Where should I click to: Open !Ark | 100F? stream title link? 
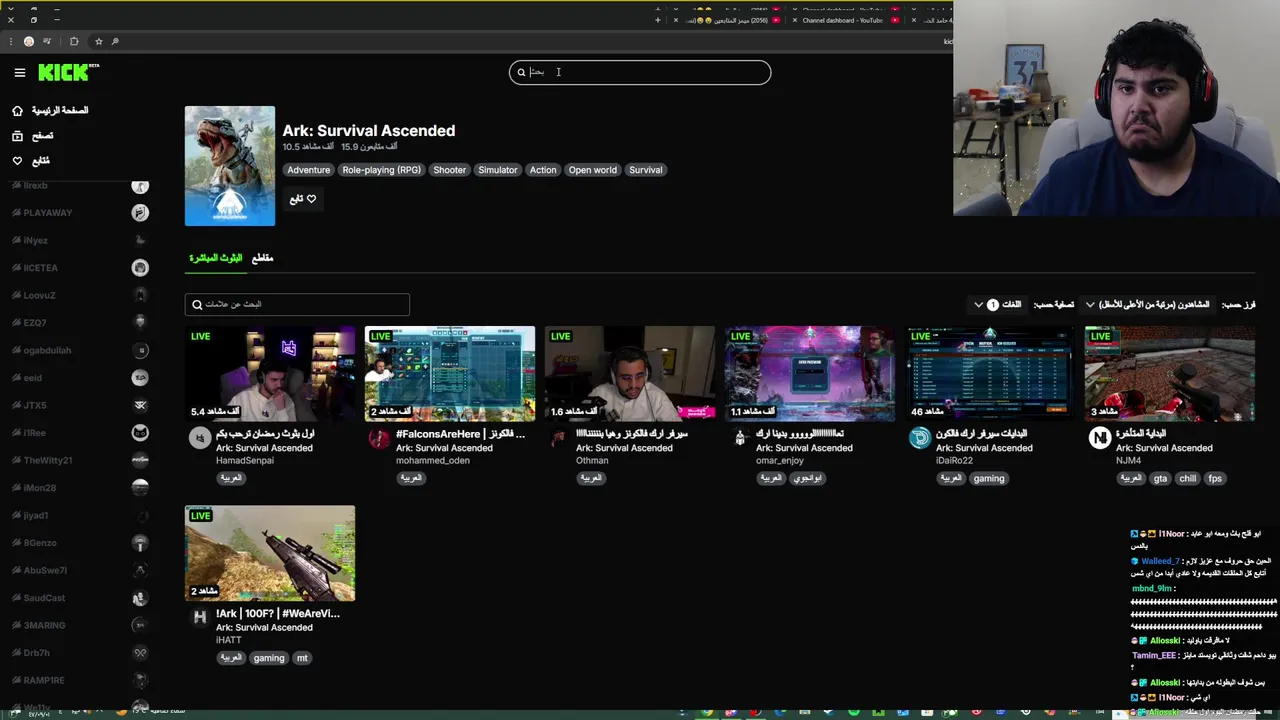(x=278, y=613)
